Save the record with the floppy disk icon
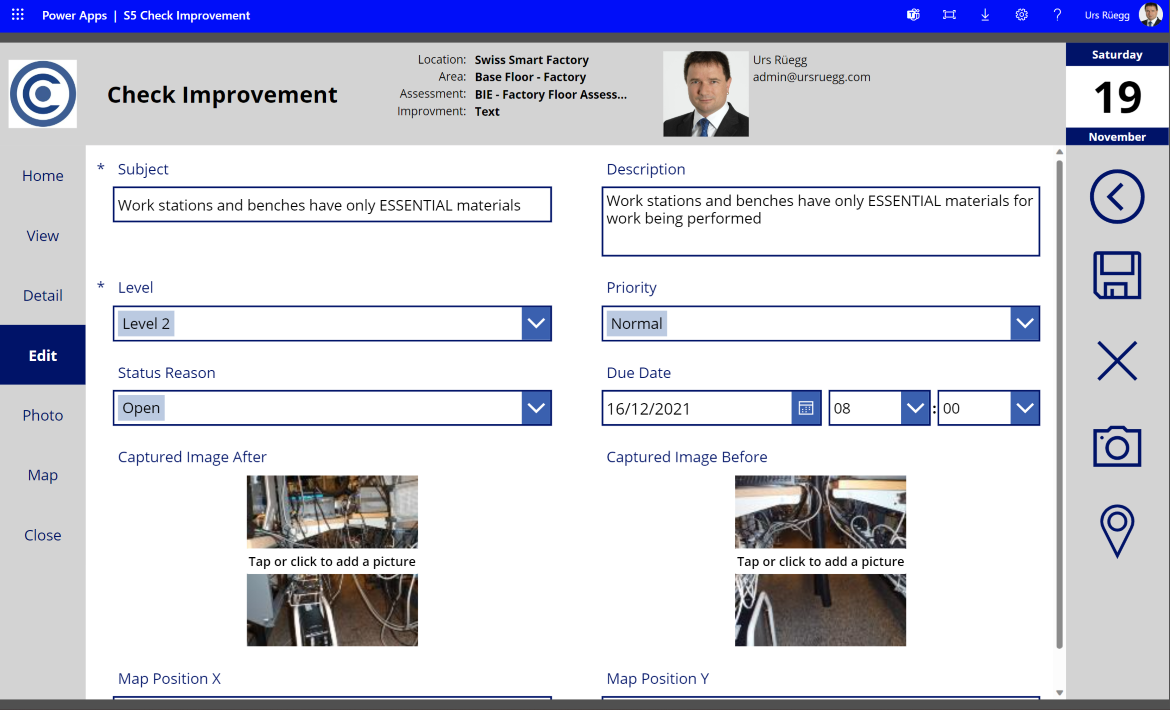Viewport: 1170px width, 710px height. (1117, 275)
